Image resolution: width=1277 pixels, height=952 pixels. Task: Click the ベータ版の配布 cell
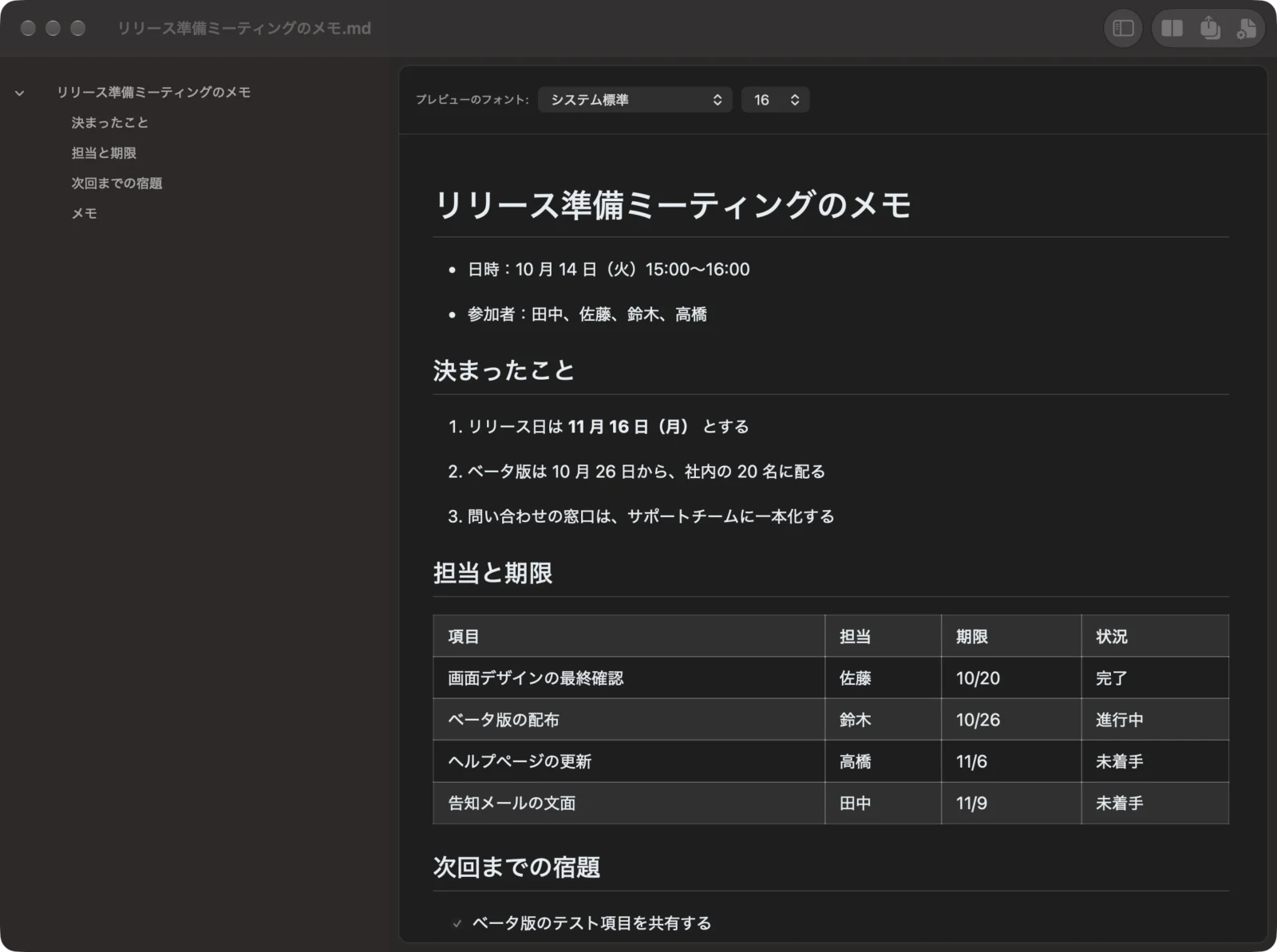pyautogui.click(x=629, y=720)
